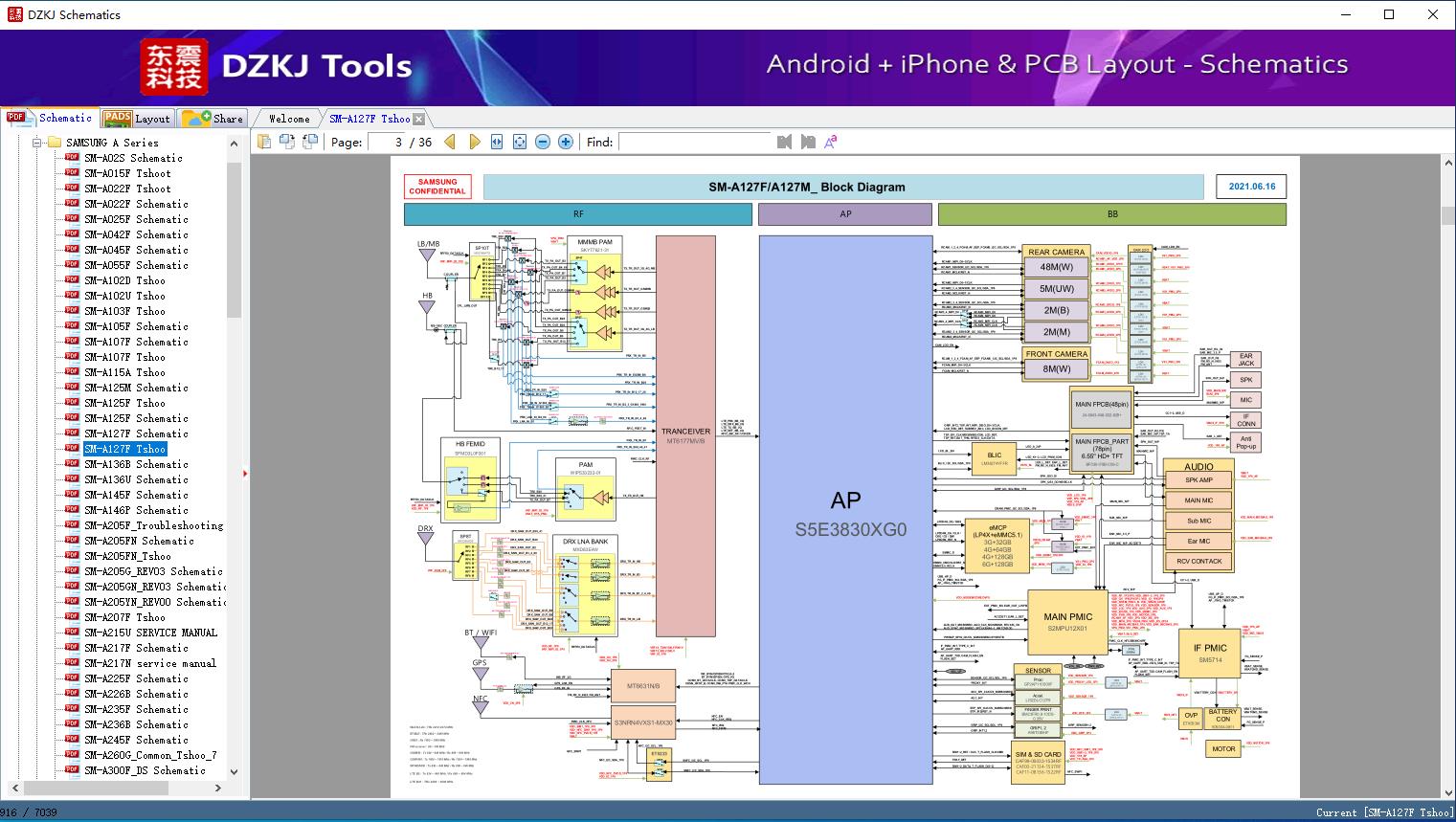The width and height of the screenshot is (1456, 822).
Task: Click the PDF icon beside SM-A245F Schematic
Action: coord(72,740)
